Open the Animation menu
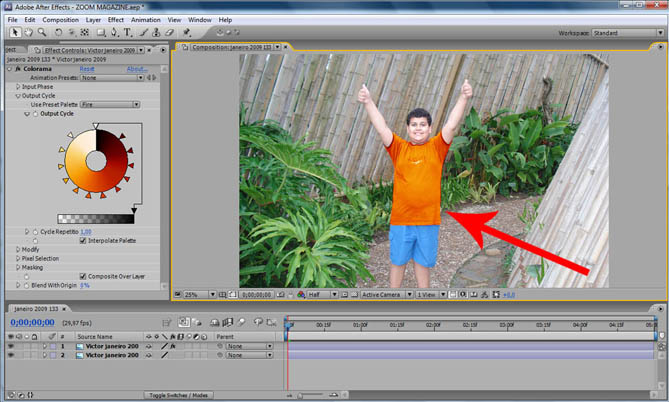 146,19
